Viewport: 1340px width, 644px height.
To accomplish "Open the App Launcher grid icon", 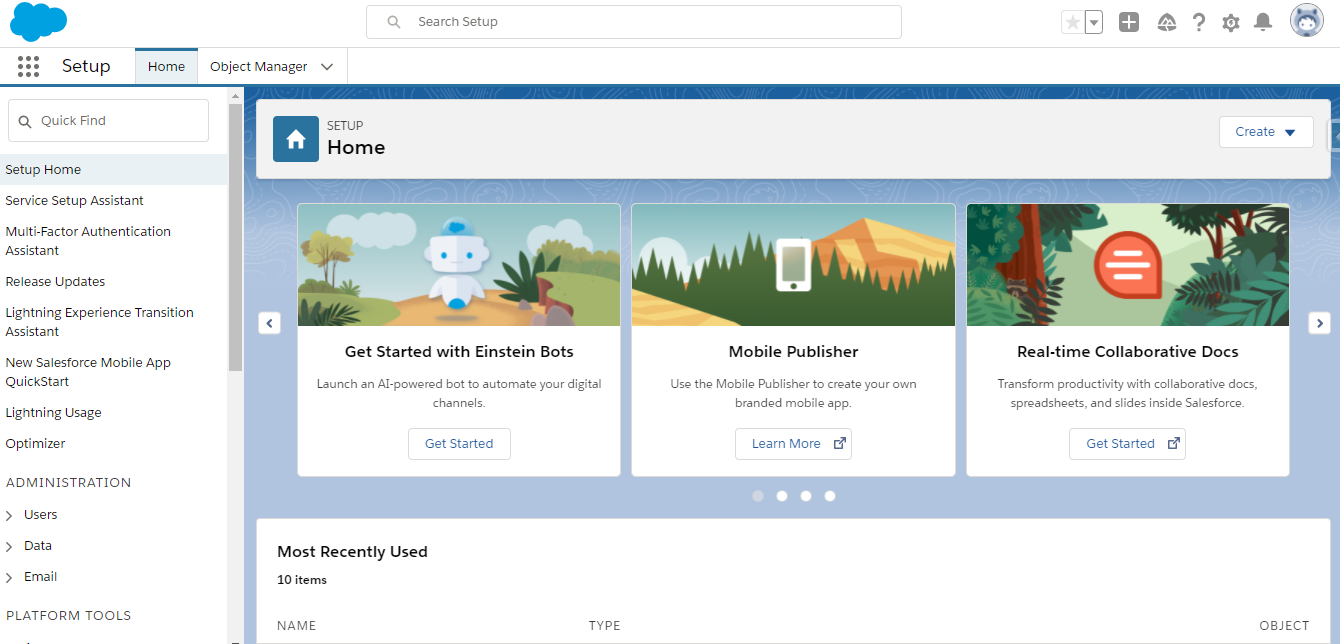I will [28, 66].
